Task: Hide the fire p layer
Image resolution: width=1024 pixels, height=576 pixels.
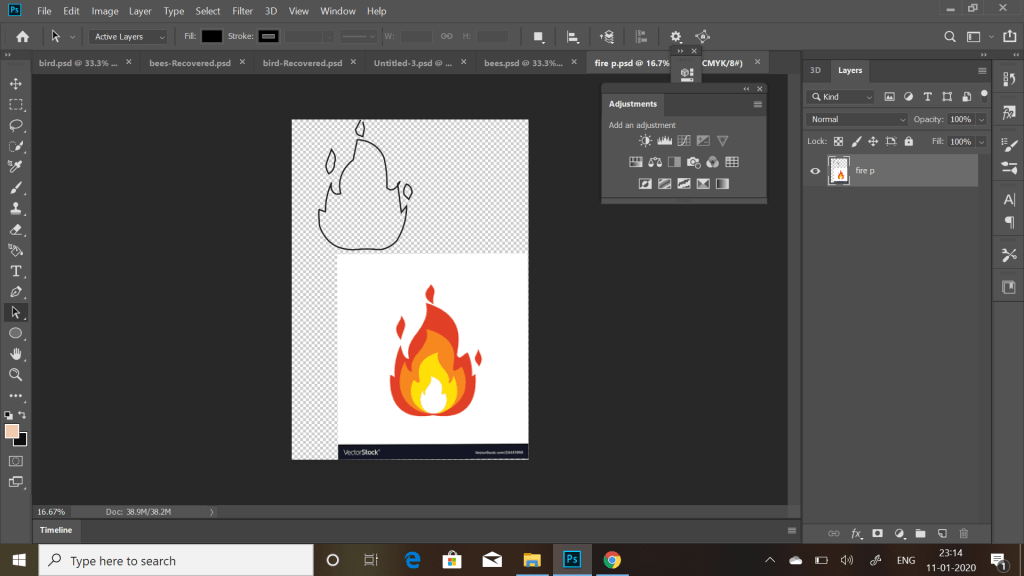Action: pyautogui.click(x=815, y=171)
